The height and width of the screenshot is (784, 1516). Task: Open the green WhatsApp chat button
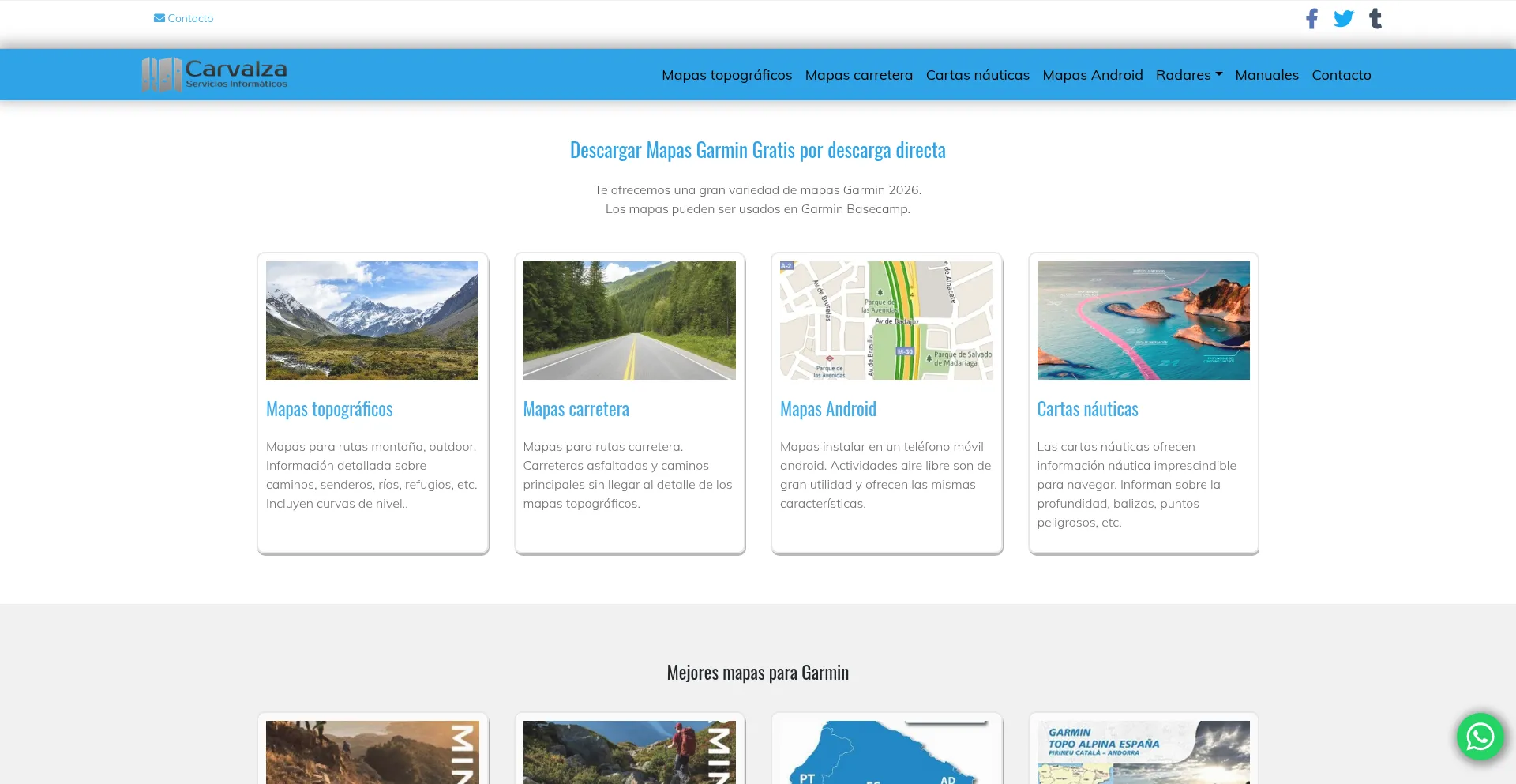pos(1480,737)
